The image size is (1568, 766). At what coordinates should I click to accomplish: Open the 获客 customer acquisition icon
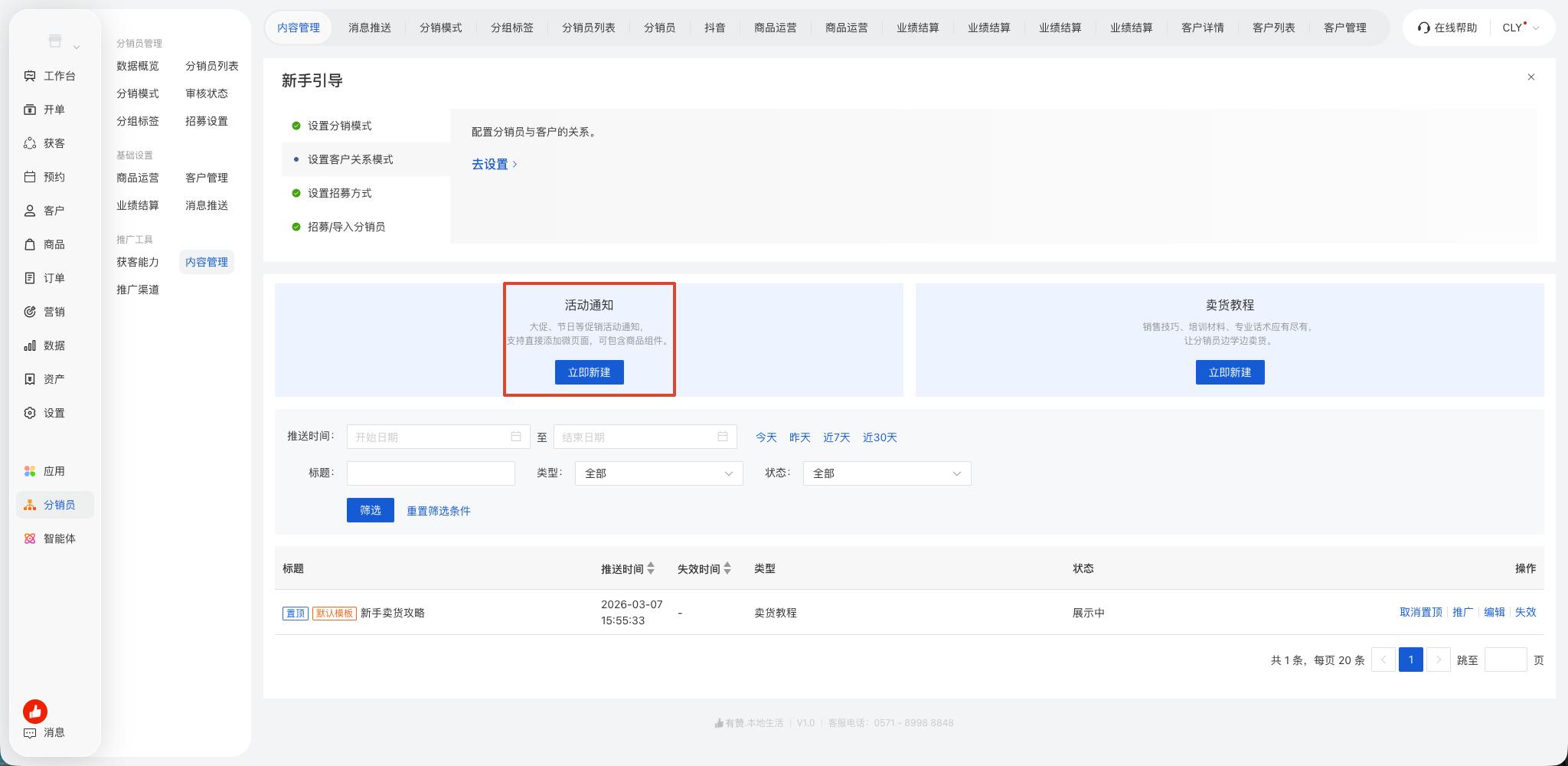click(x=30, y=143)
